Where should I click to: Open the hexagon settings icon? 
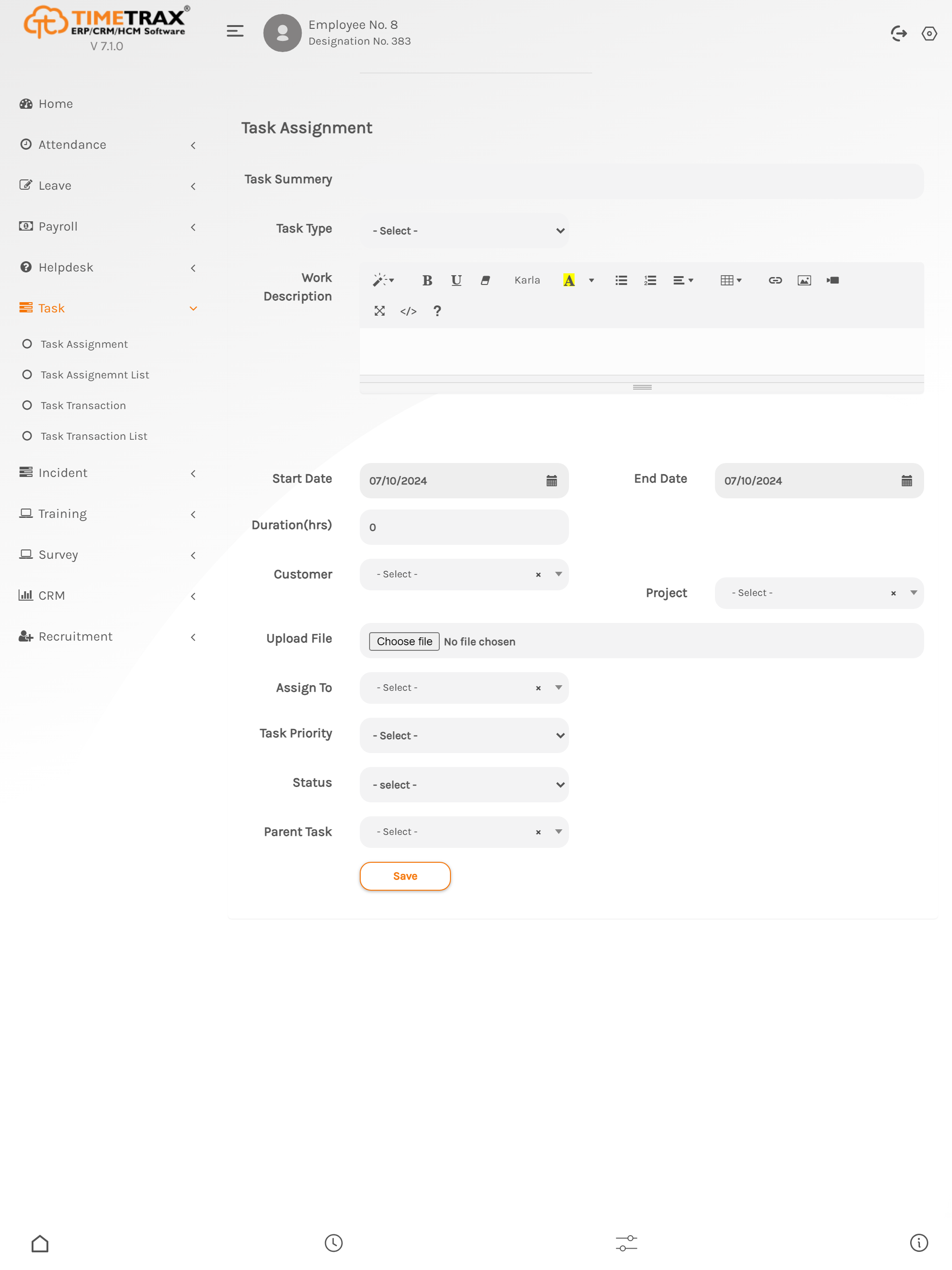929,33
